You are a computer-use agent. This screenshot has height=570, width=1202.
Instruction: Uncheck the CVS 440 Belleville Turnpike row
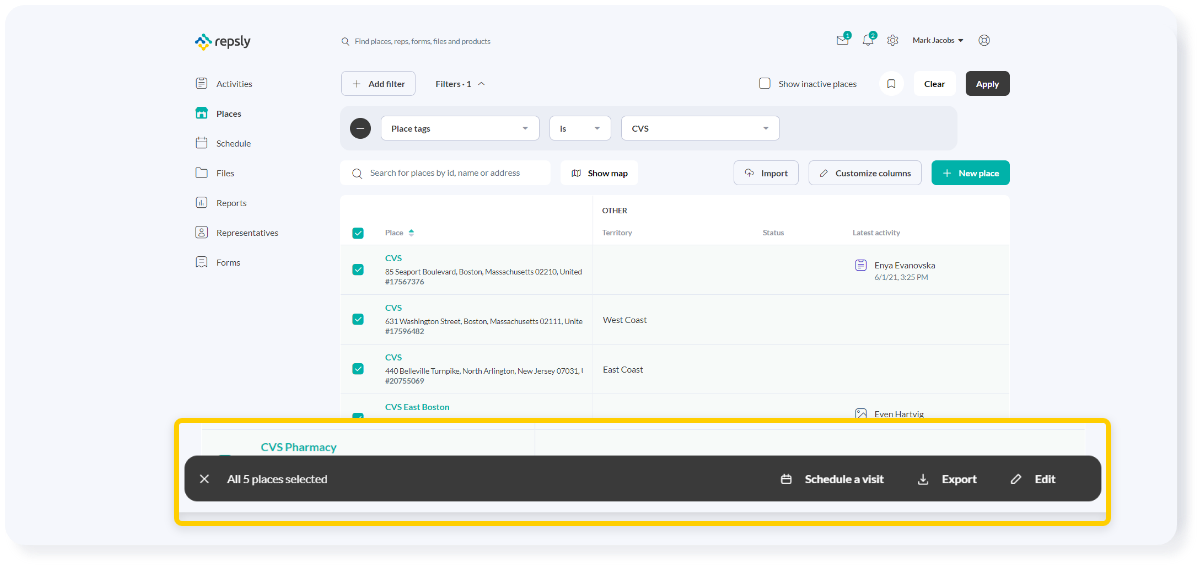coord(358,368)
